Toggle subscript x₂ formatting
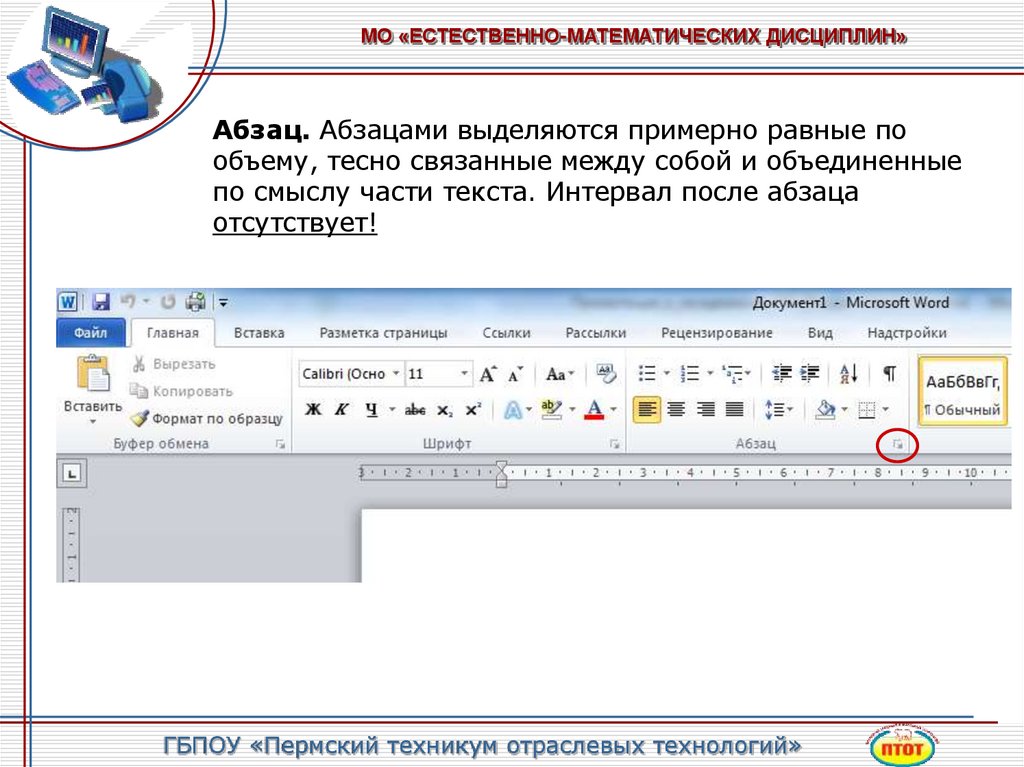Screen dimensions: 1024x767 (x=445, y=410)
